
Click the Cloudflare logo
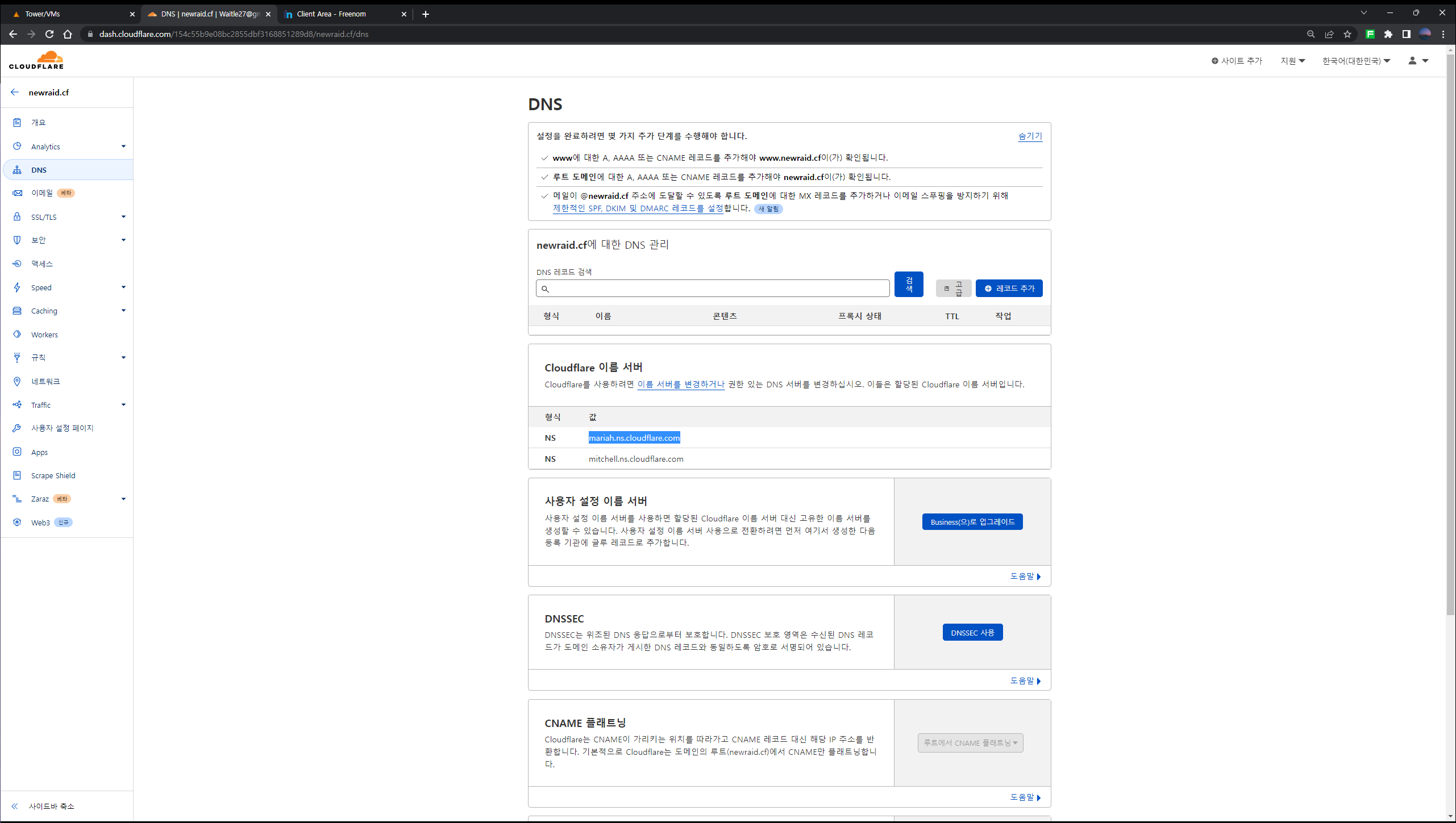tap(36, 60)
